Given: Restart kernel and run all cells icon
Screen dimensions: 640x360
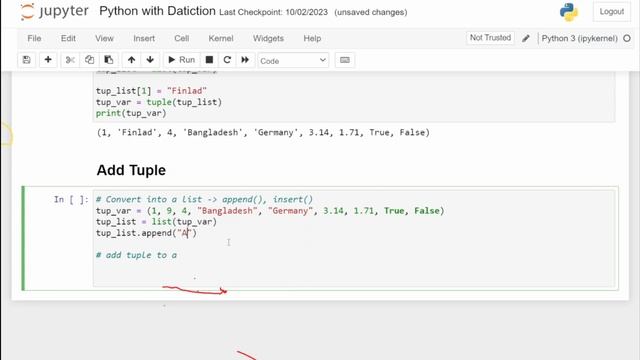Looking at the screenshot, I should (245, 60).
